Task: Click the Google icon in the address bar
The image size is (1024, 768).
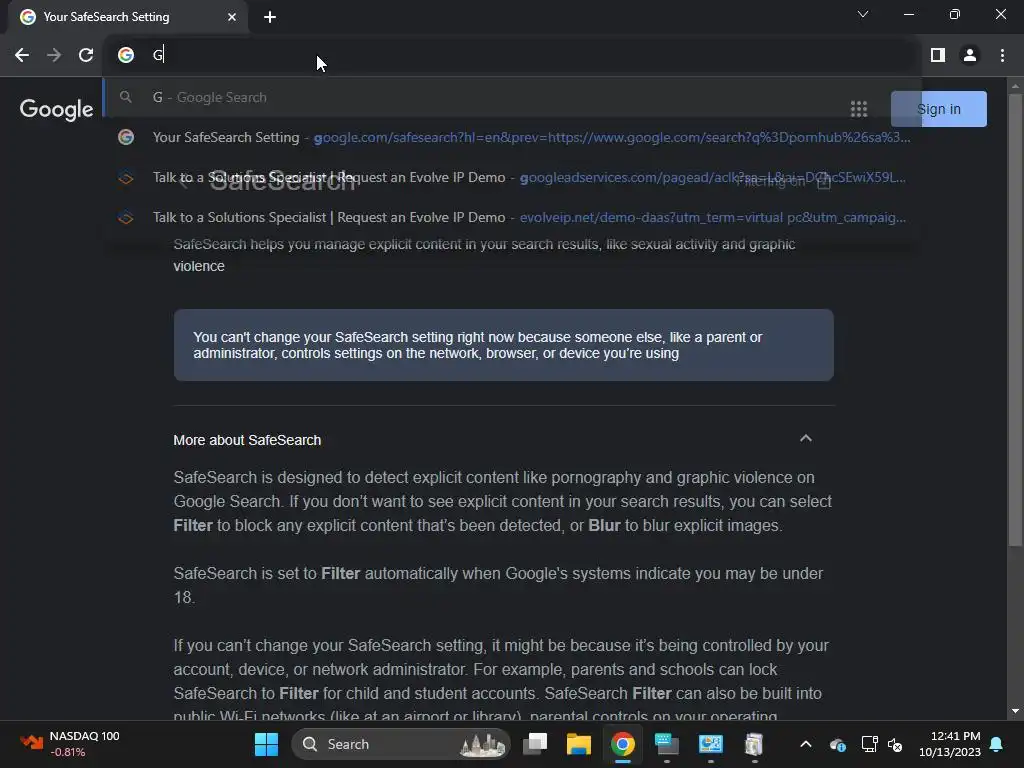Action: click(x=126, y=55)
